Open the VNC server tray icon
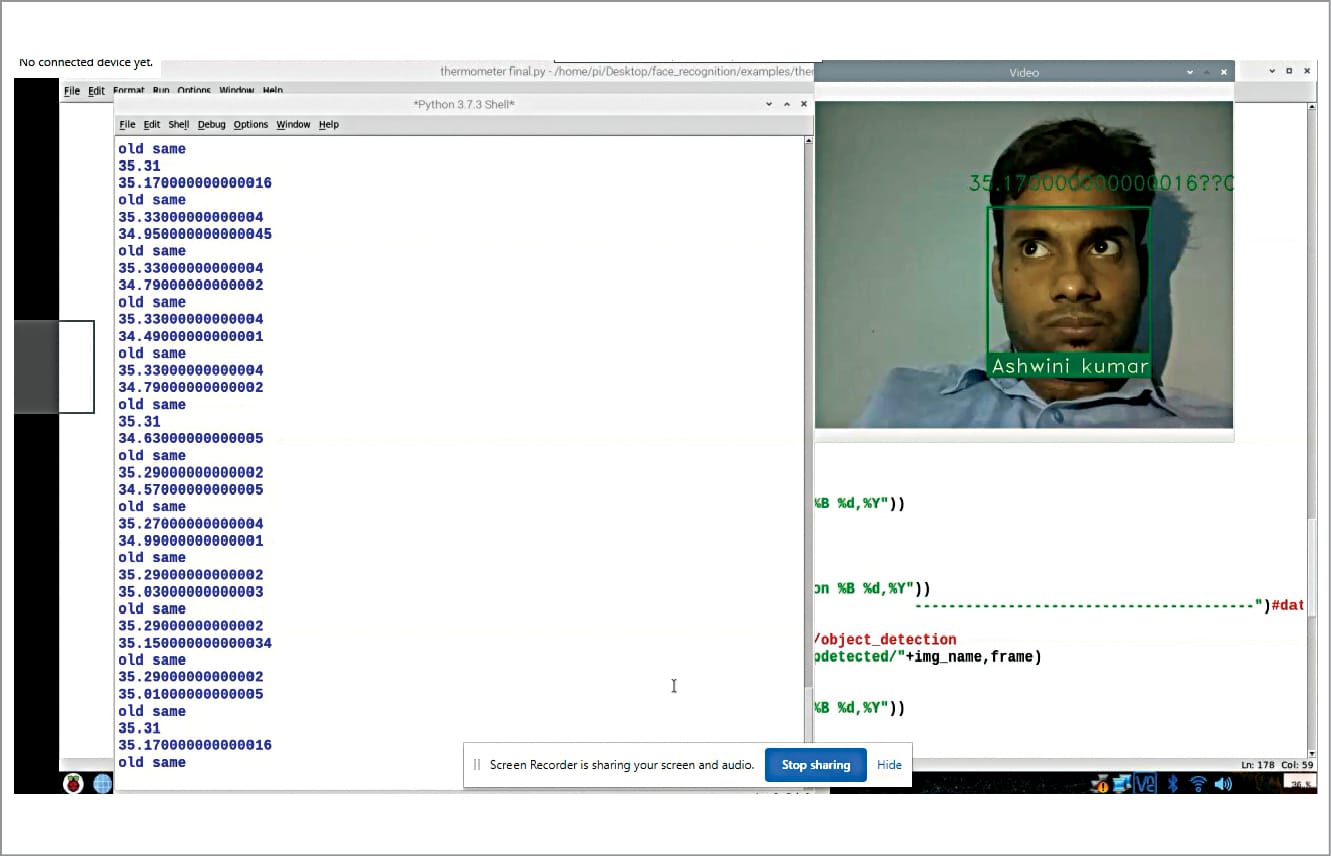 pos(1146,785)
